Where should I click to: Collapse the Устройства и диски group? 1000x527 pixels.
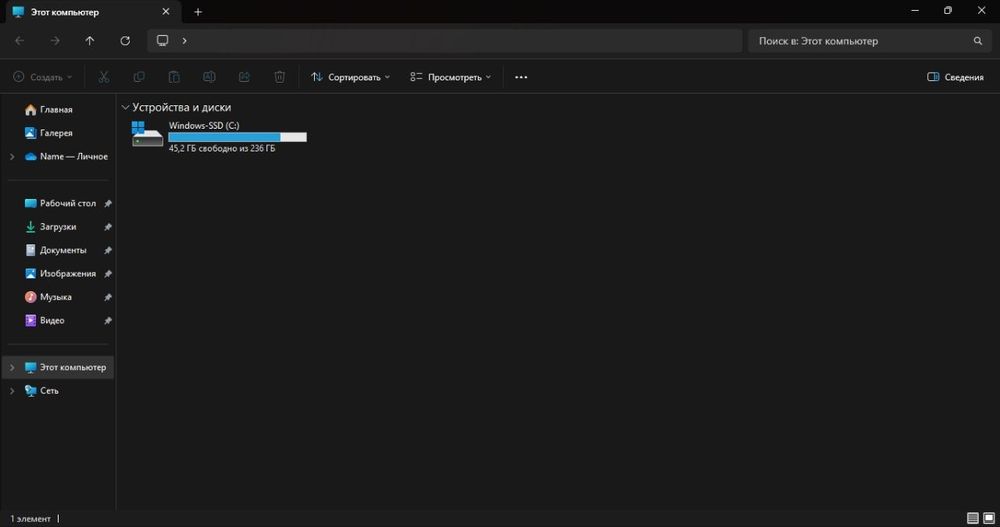tap(126, 108)
